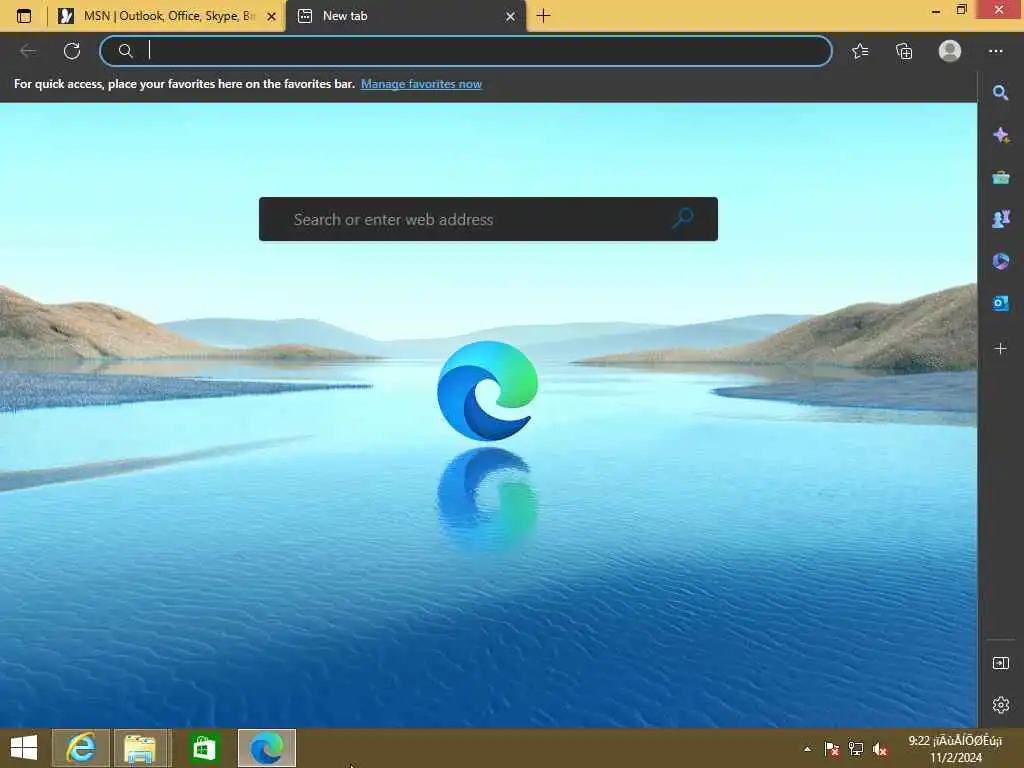This screenshot has height=768, width=1024.
Task: Restore down the Edge window
Action: coord(961,10)
